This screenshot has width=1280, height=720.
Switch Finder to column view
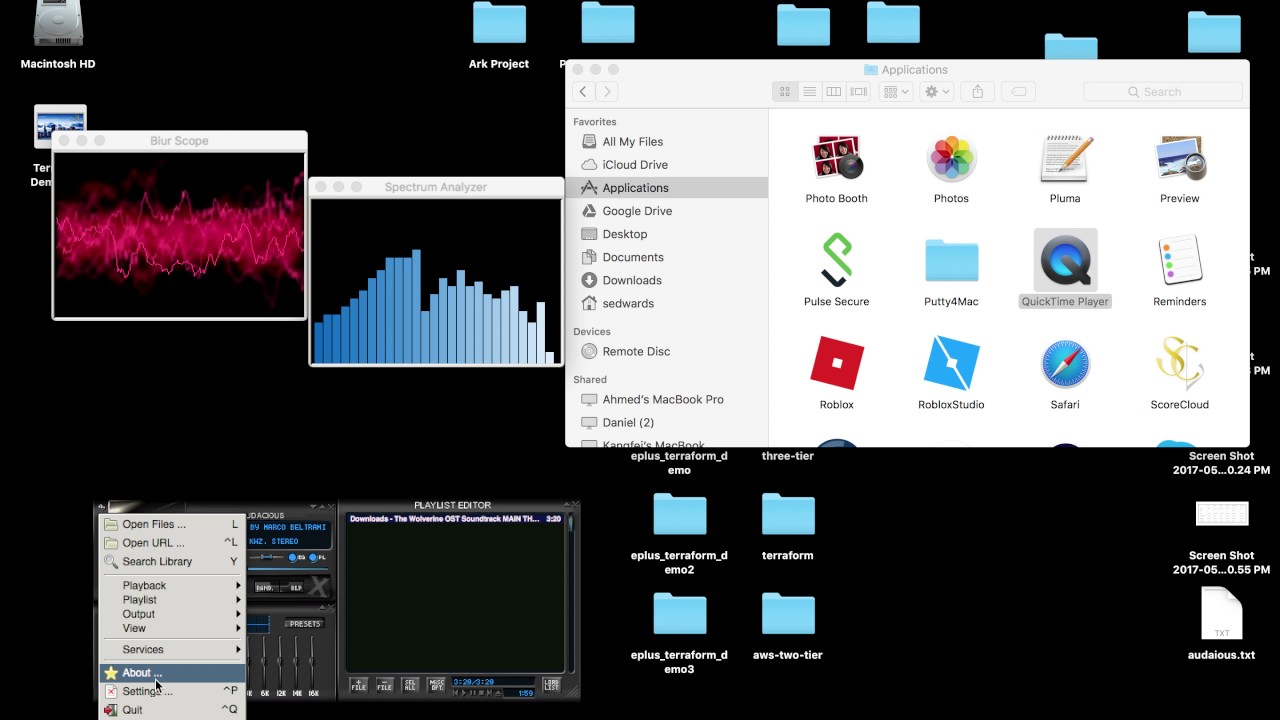[834, 91]
